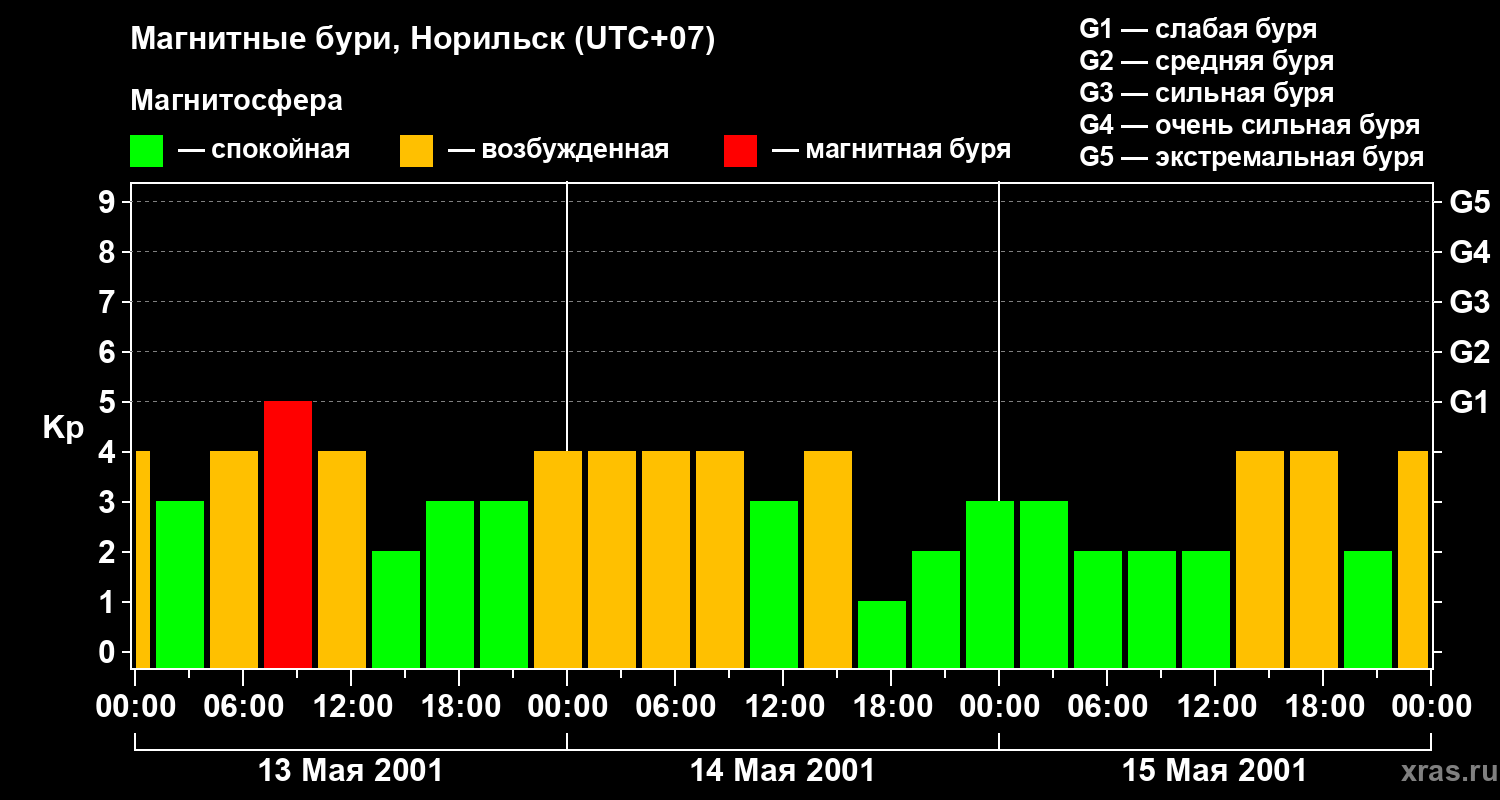Viewport: 1500px width, 800px height.
Task: Click the '06:00' time label above 13 Мая
Action: (243, 707)
